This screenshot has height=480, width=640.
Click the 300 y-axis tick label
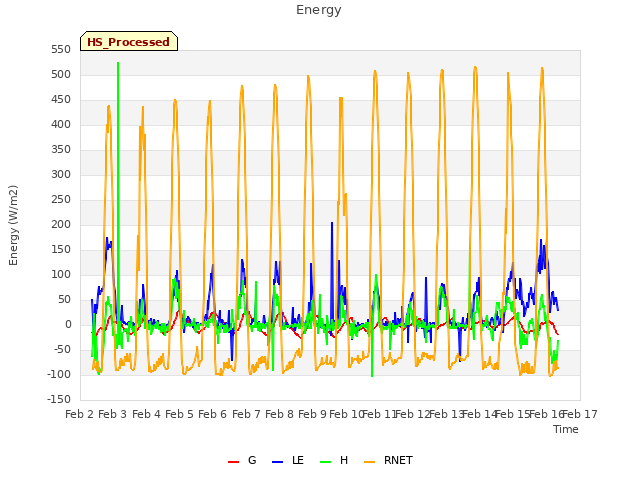[x=61, y=174]
